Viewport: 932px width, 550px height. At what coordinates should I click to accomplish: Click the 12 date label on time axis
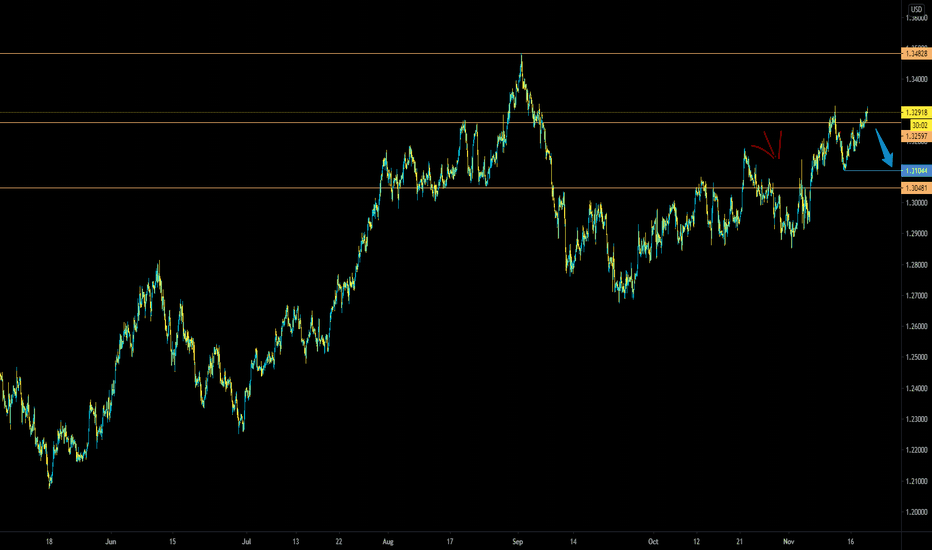point(697,542)
